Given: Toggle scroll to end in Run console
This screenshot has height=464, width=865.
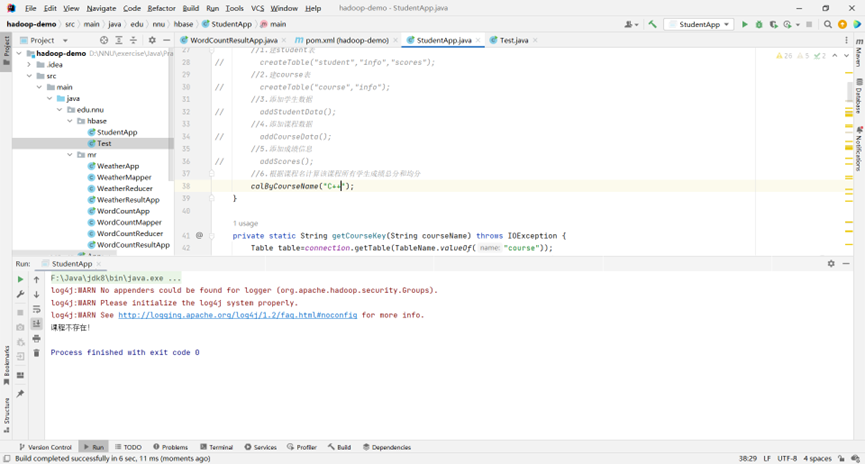Looking at the screenshot, I should pos(36,324).
